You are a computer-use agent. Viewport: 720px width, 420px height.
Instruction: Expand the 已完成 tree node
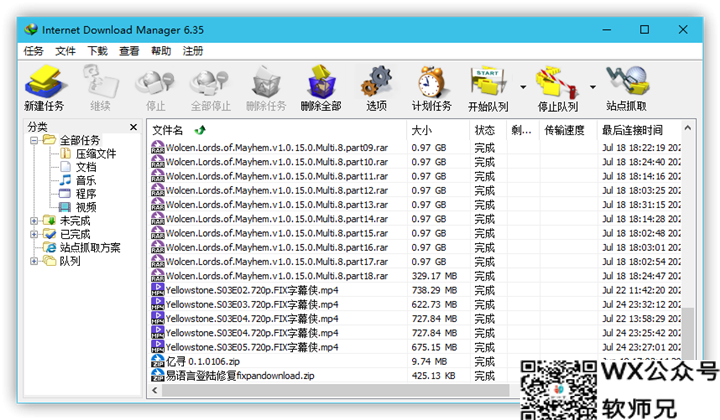pos(34,234)
